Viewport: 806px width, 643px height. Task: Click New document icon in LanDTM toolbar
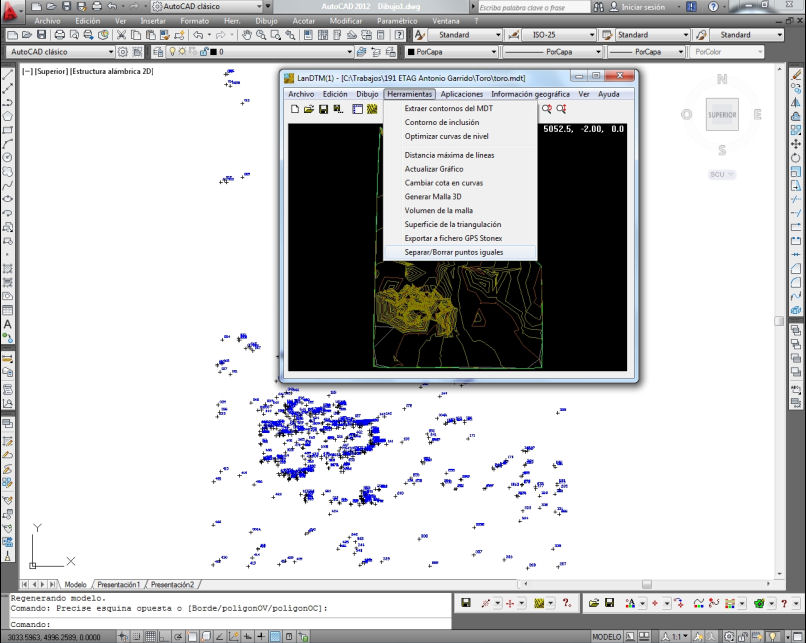295,109
